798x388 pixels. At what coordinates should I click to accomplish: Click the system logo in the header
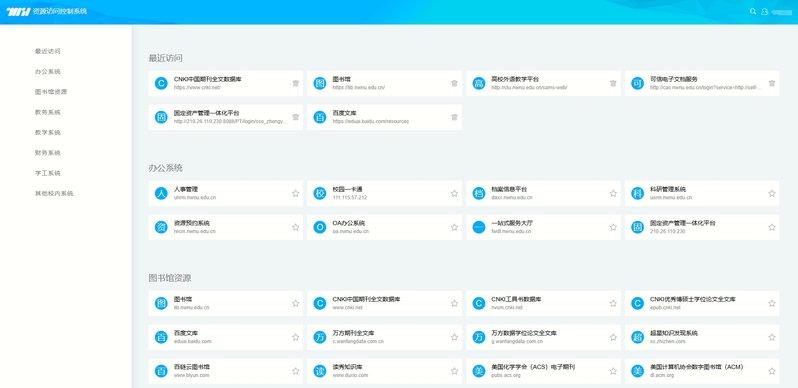[x=18, y=12]
